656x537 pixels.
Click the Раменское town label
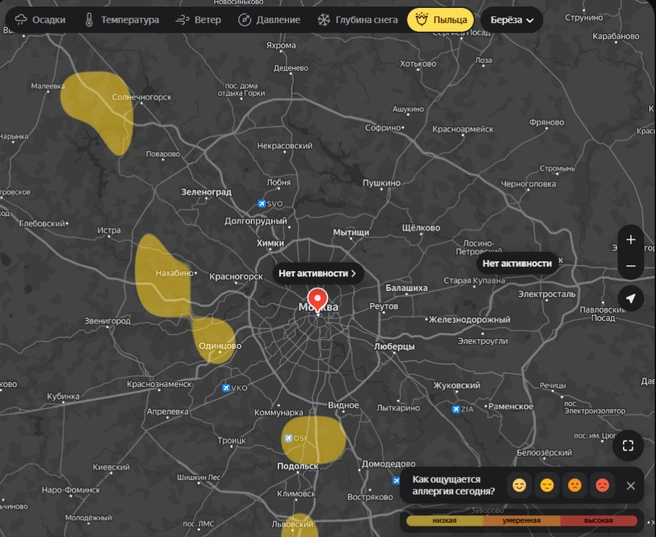[x=511, y=407]
